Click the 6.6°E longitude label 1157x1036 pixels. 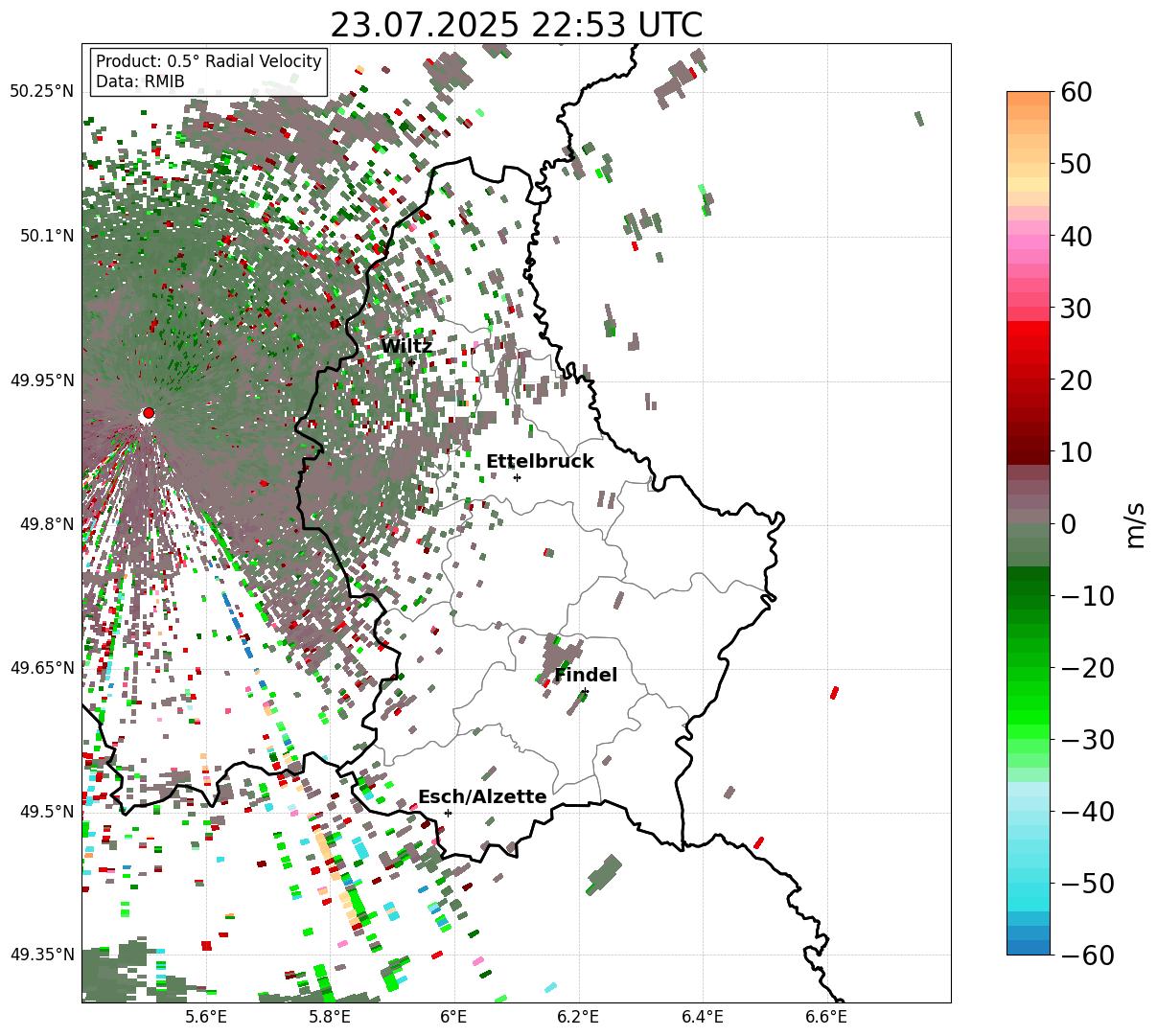point(826,1017)
